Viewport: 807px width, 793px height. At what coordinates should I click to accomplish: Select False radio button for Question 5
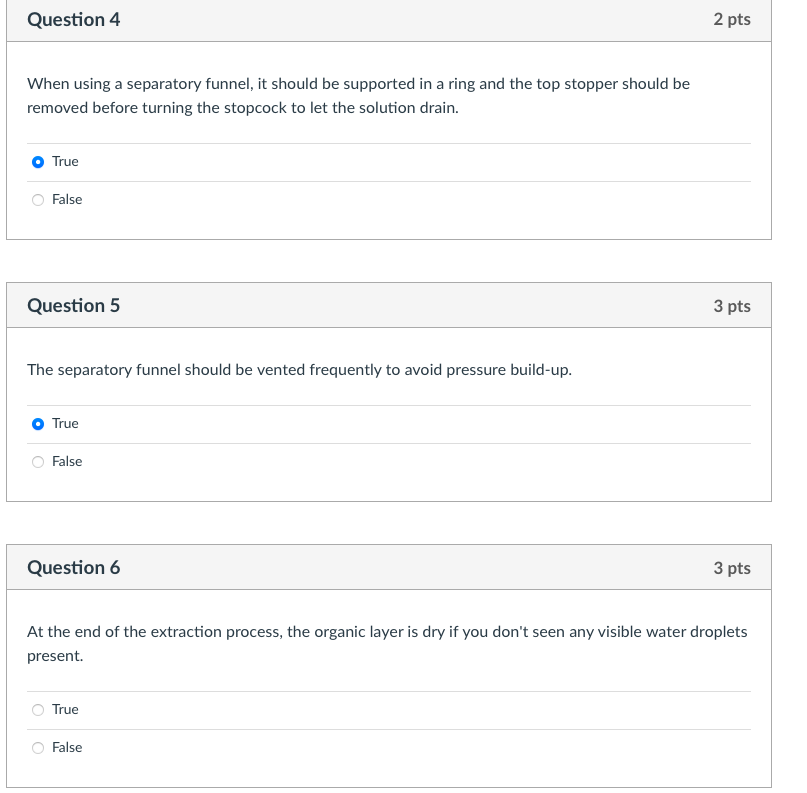pos(38,462)
